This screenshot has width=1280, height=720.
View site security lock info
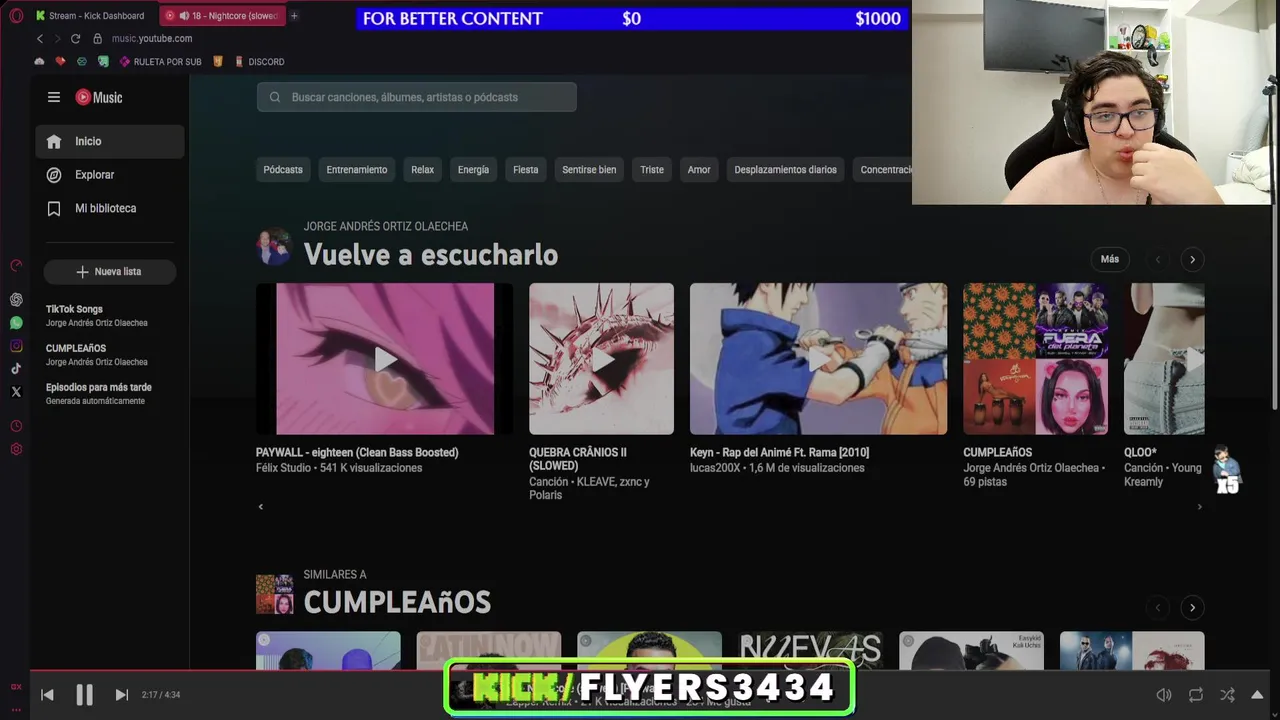click(97, 38)
